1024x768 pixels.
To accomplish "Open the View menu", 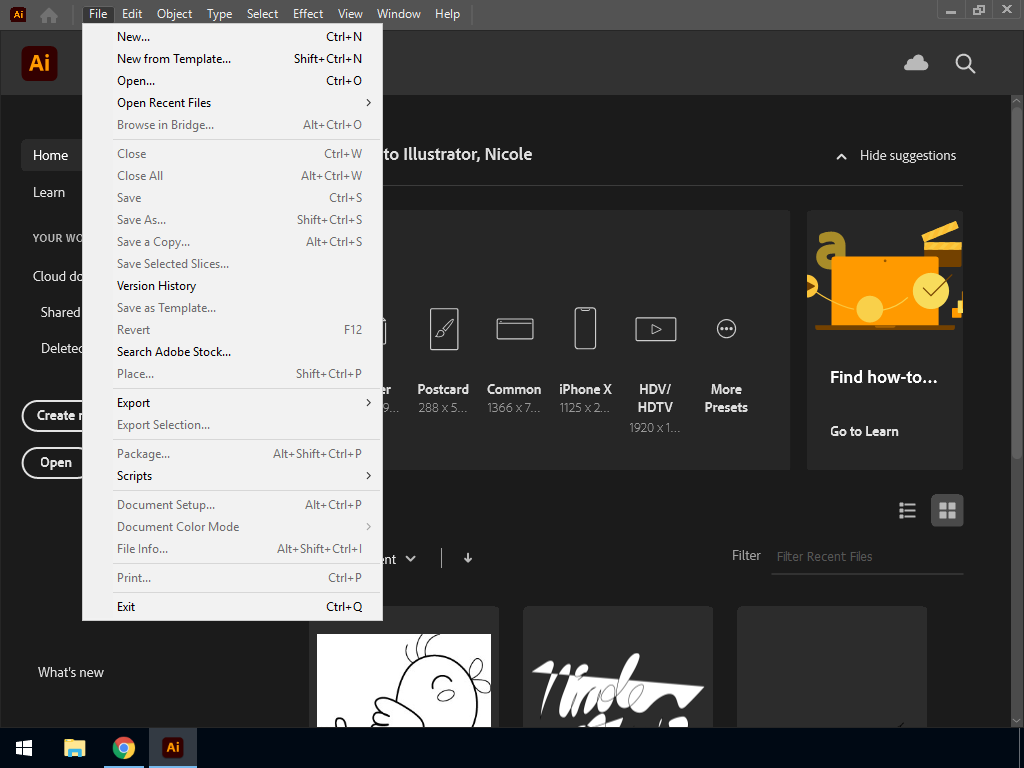I will tap(350, 14).
